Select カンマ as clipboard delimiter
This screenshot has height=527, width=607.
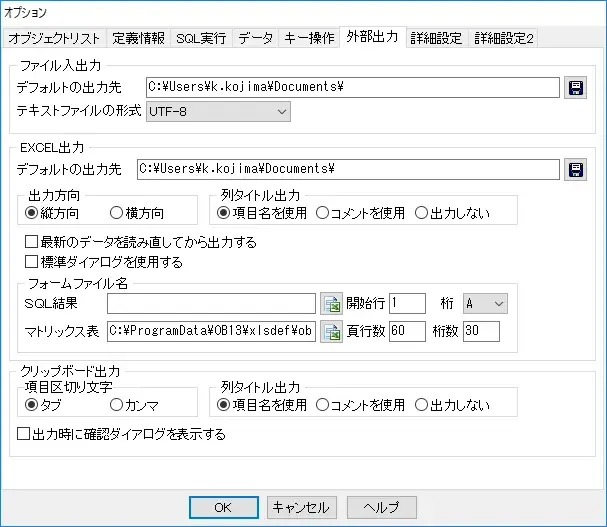(x=118, y=405)
